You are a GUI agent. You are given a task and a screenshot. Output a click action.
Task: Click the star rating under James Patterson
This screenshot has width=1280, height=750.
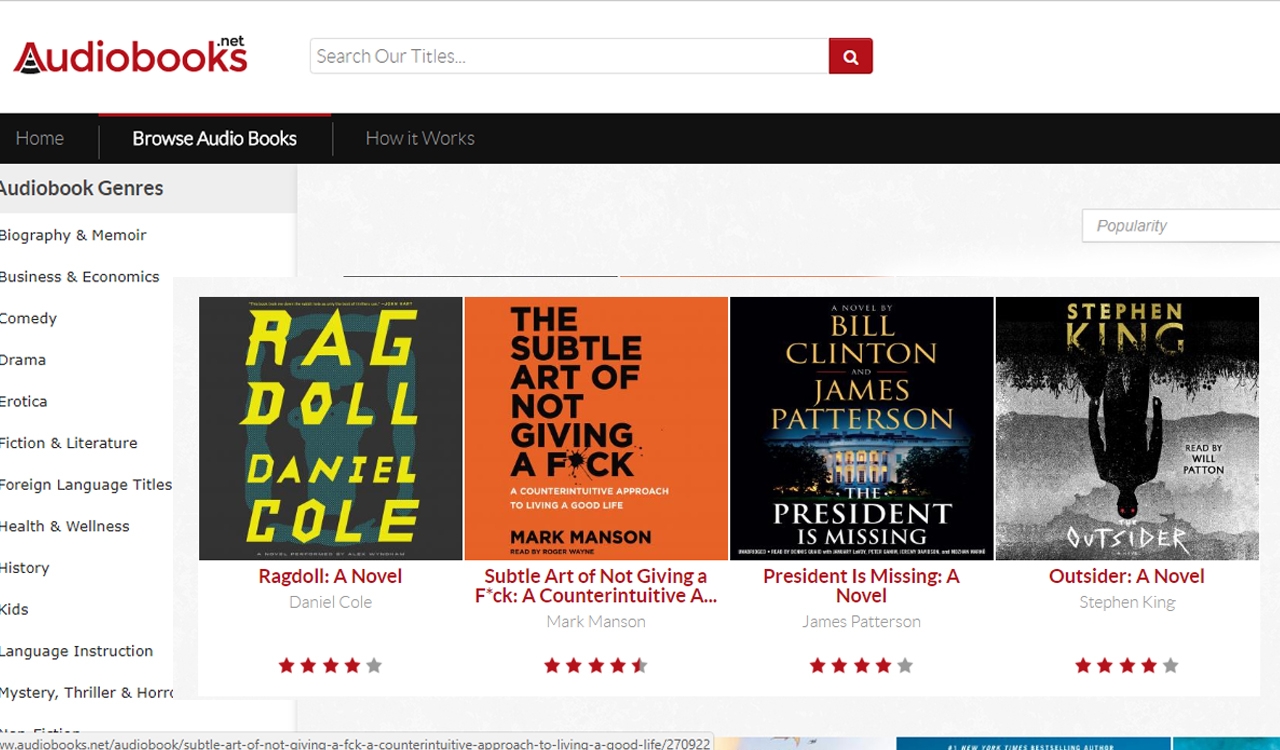861,665
